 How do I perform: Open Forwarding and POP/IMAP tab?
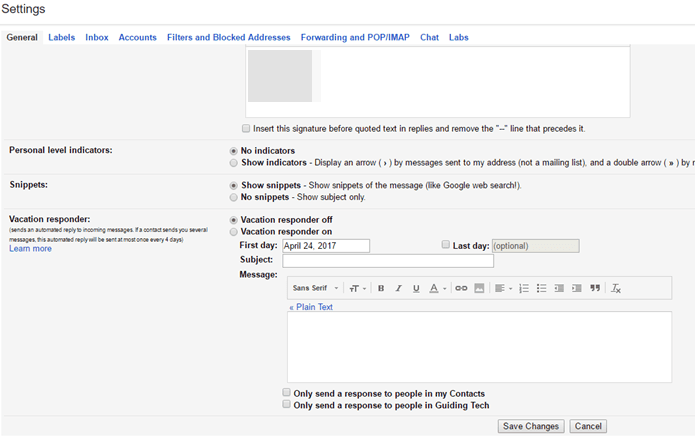(355, 38)
